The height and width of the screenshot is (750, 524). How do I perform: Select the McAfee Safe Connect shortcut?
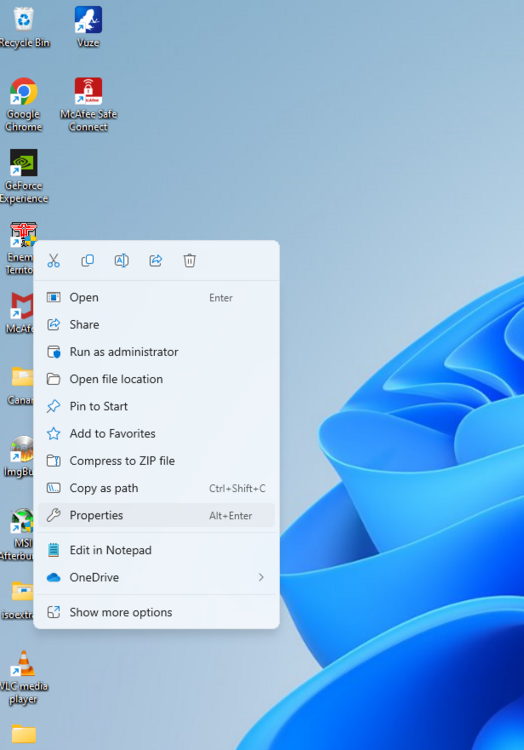coord(88,105)
